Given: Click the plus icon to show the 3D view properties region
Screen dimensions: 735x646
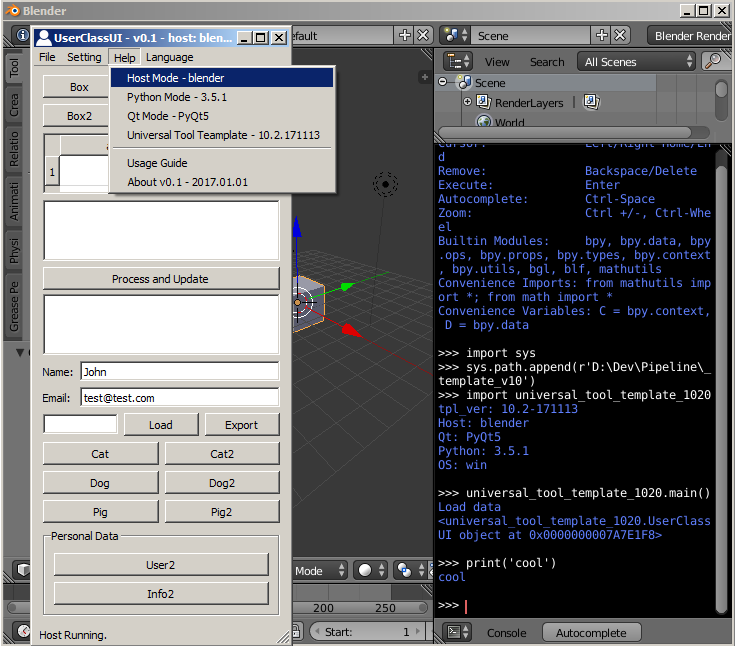Looking at the screenshot, I should click(425, 77).
